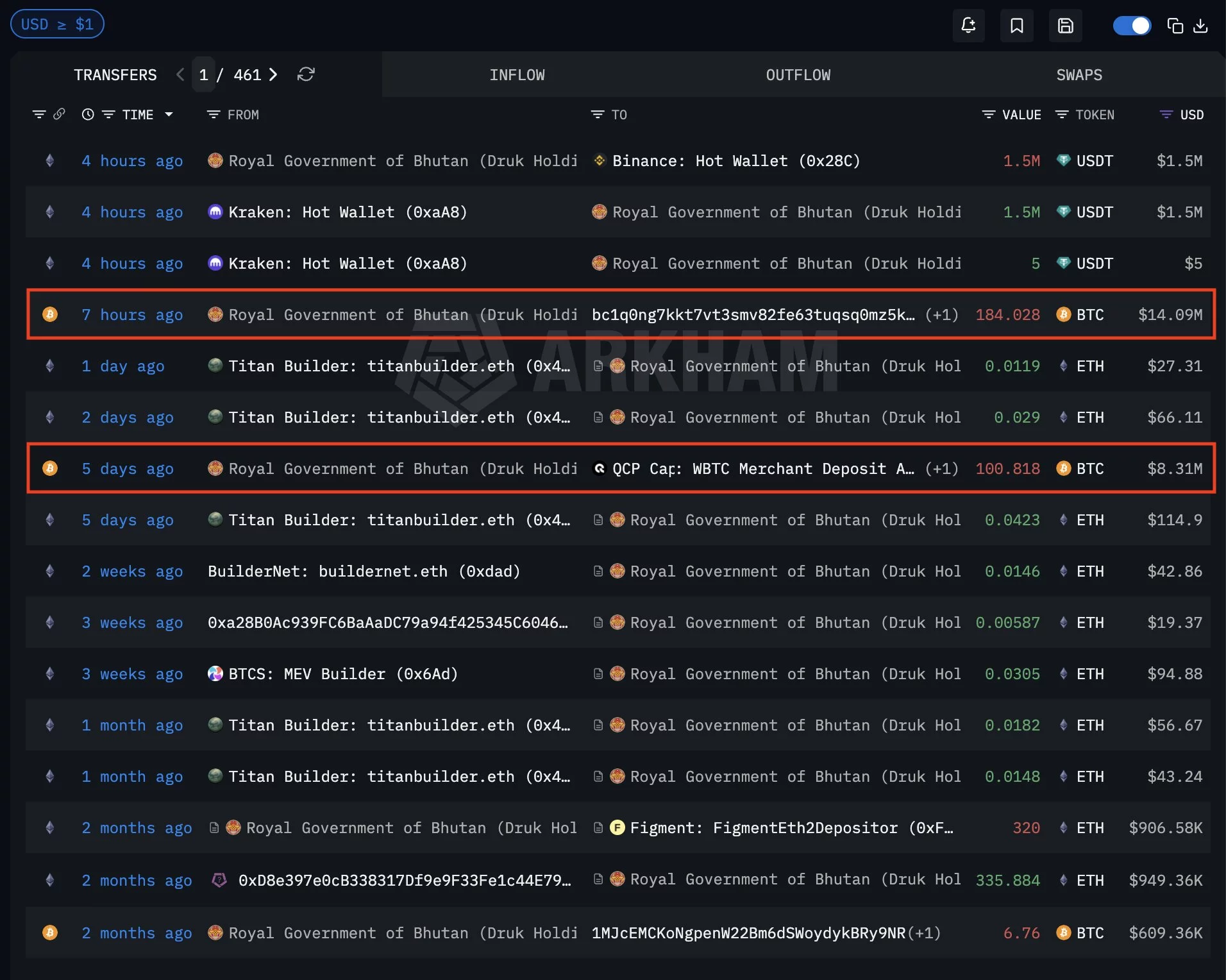This screenshot has width=1226, height=980.
Task: Copy the table using the copy icon
Action: [1175, 25]
